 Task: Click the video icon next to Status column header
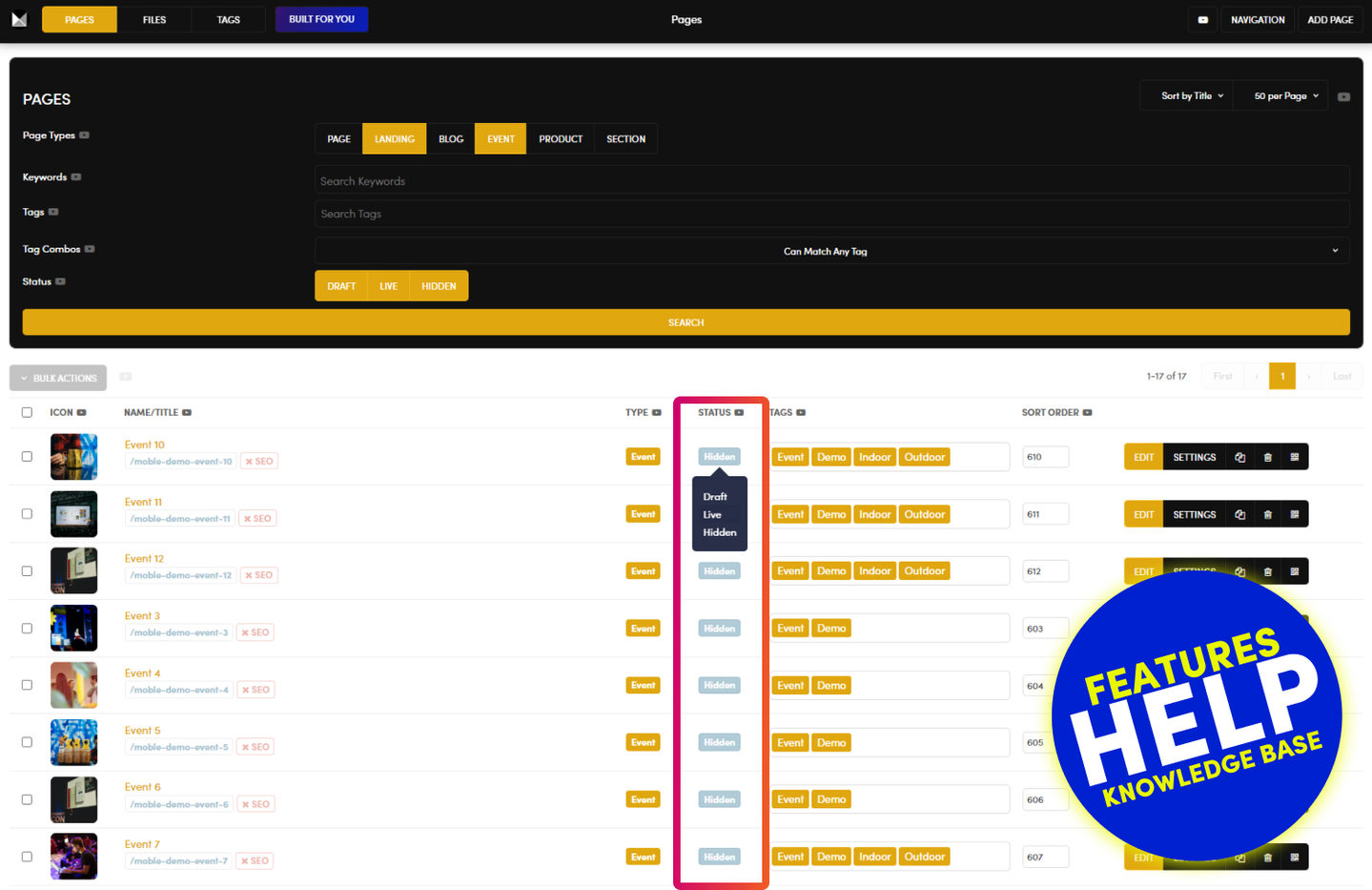[x=739, y=413]
